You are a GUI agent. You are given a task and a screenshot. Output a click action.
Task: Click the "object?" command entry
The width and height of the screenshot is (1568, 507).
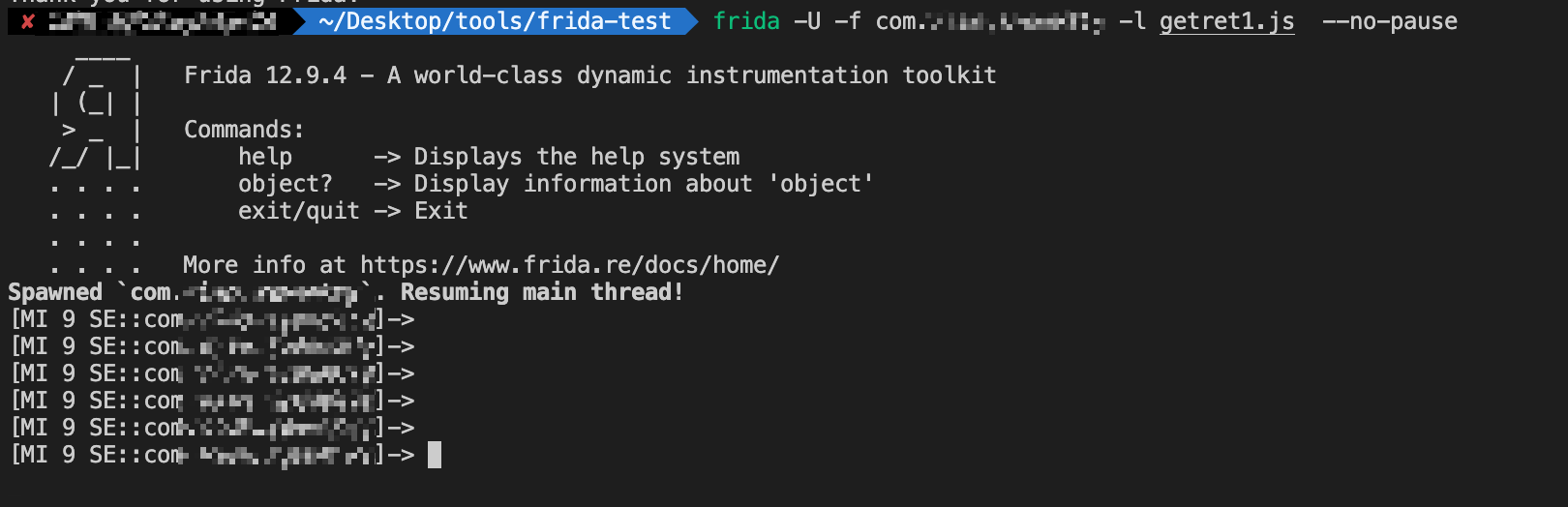point(285,184)
